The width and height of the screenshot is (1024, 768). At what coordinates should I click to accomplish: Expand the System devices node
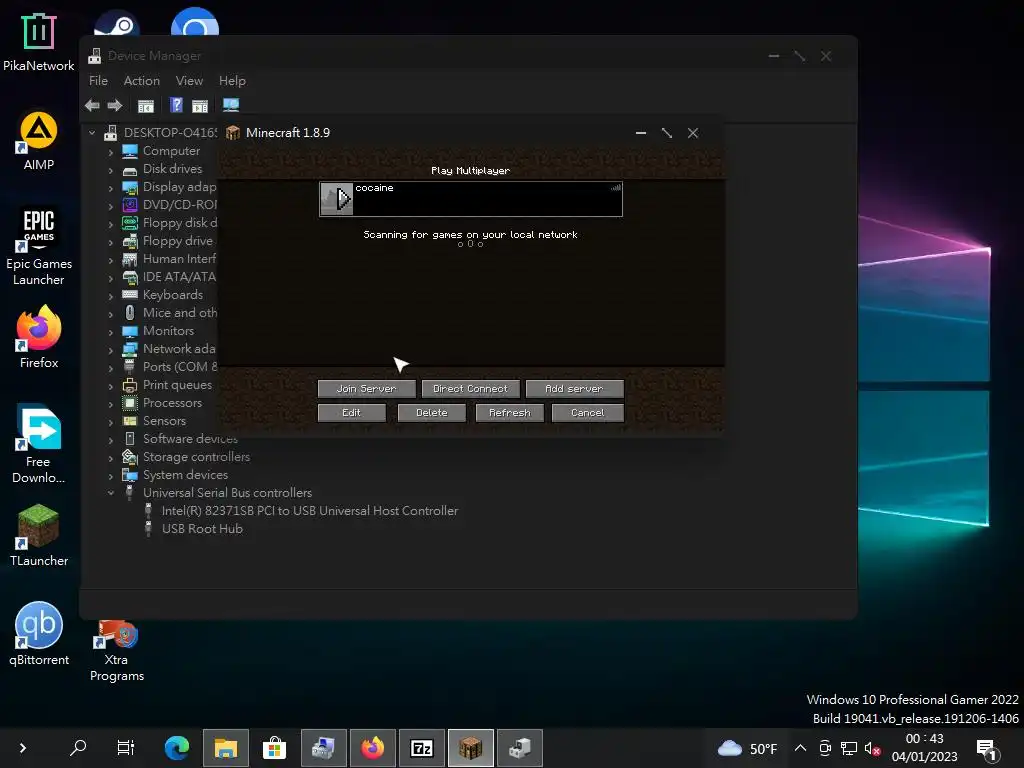[x=110, y=476]
